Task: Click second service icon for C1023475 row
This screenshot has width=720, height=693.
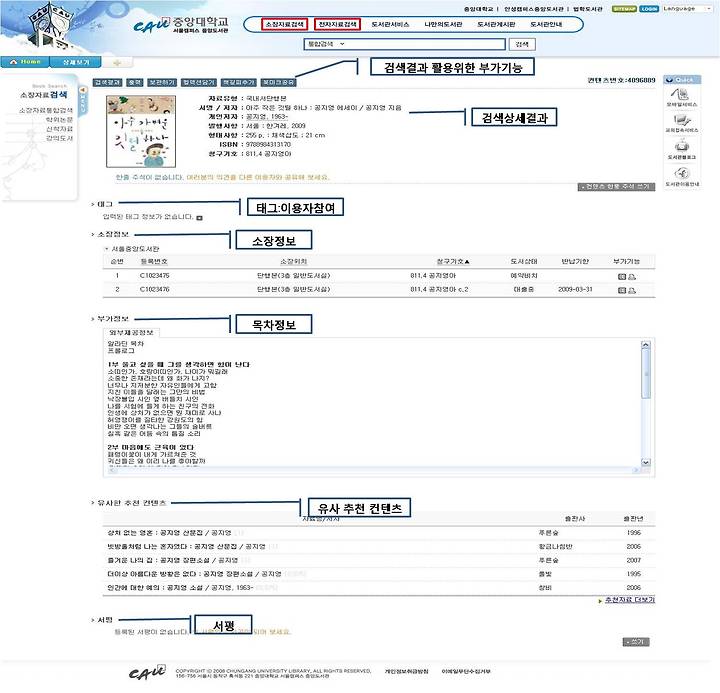Action: point(632,276)
